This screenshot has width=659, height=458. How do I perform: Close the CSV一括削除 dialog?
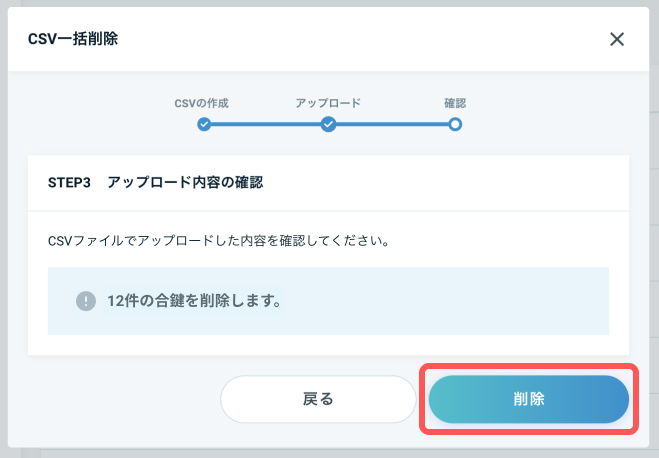[x=617, y=39]
